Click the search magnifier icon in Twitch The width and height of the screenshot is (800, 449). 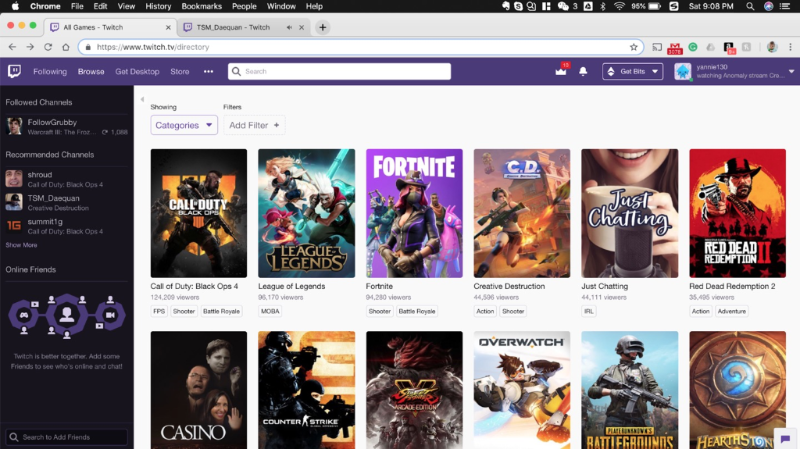(x=236, y=71)
